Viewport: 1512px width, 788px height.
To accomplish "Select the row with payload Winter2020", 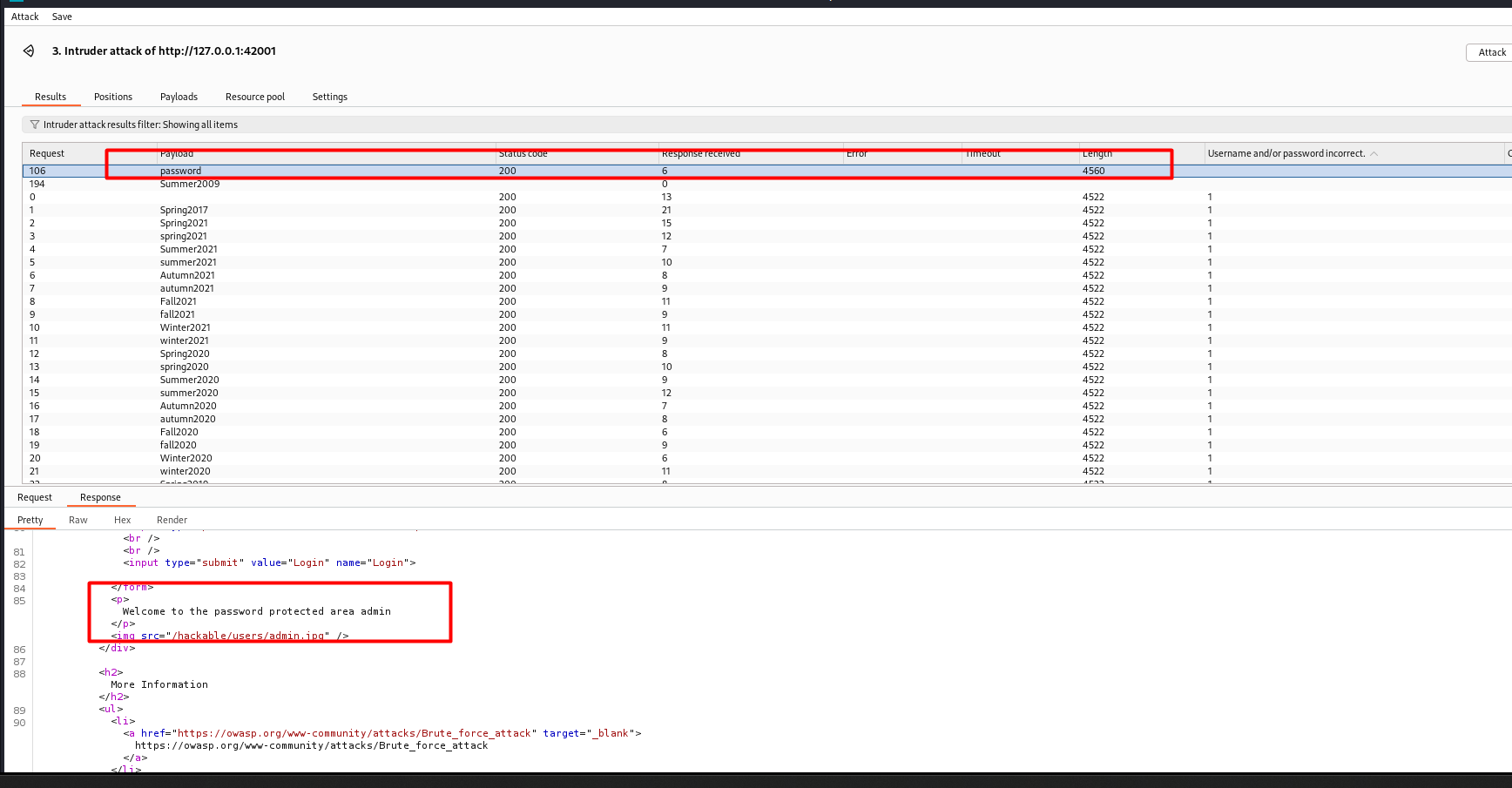I will (x=186, y=458).
